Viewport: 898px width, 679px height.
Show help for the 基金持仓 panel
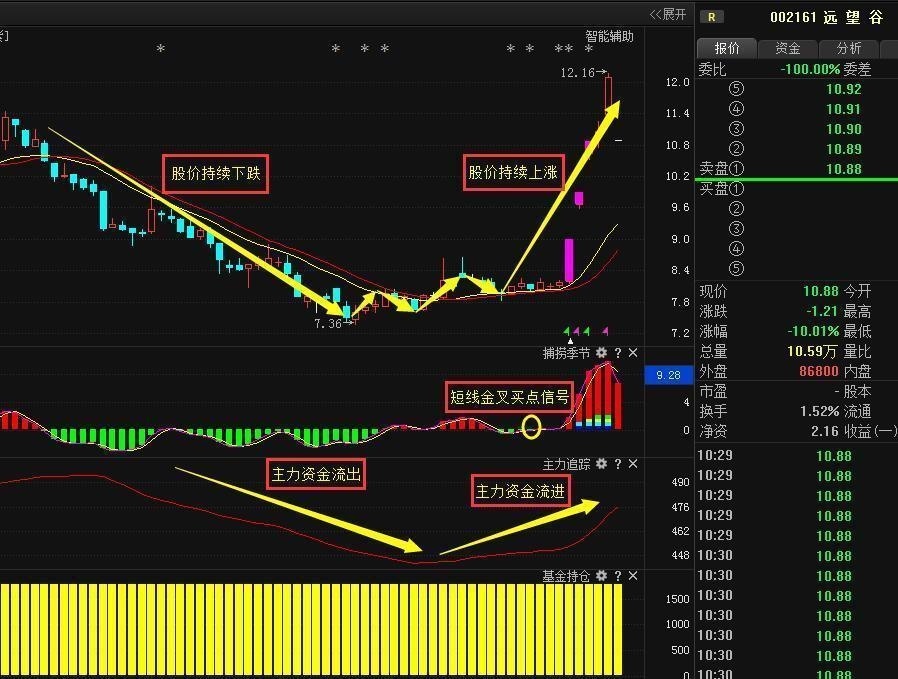click(x=617, y=576)
